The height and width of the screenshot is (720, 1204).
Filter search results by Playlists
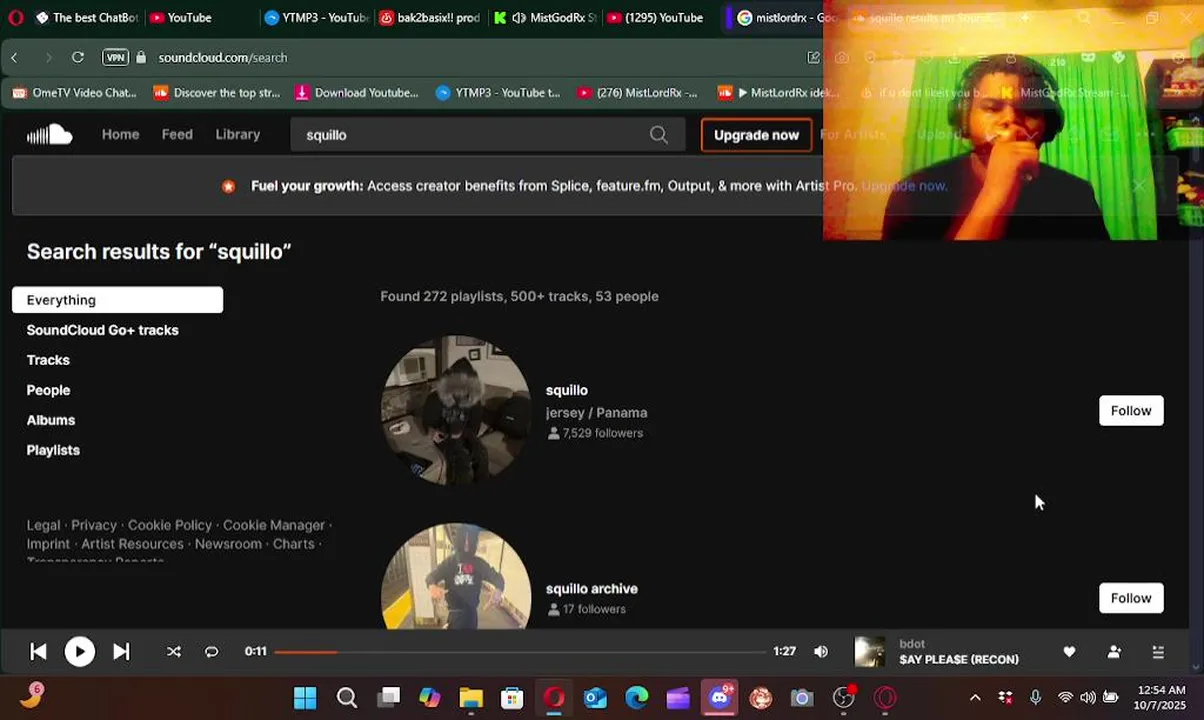tap(53, 450)
